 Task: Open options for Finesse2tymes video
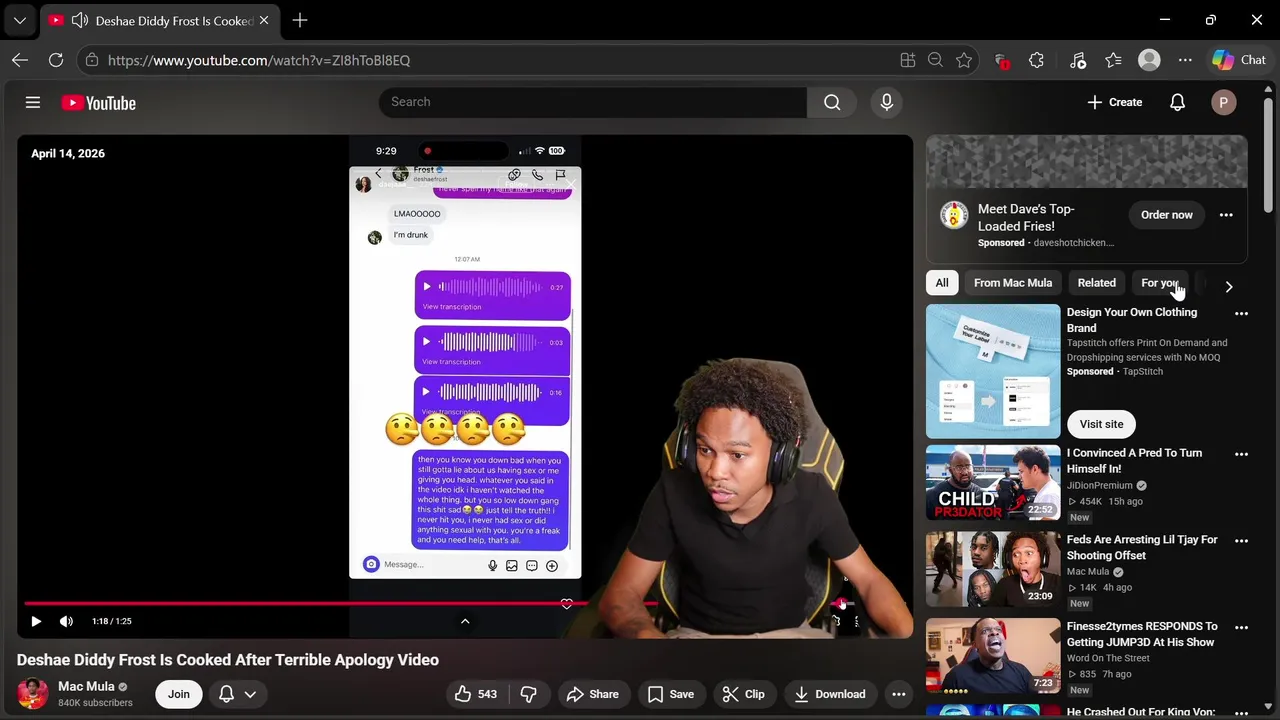[x=1241, y=627]
